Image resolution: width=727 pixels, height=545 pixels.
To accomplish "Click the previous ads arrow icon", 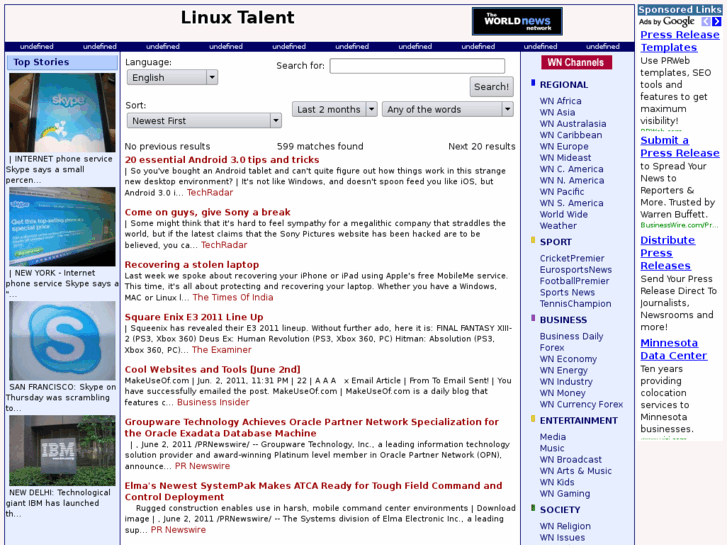I will click(x=706, y=21).
